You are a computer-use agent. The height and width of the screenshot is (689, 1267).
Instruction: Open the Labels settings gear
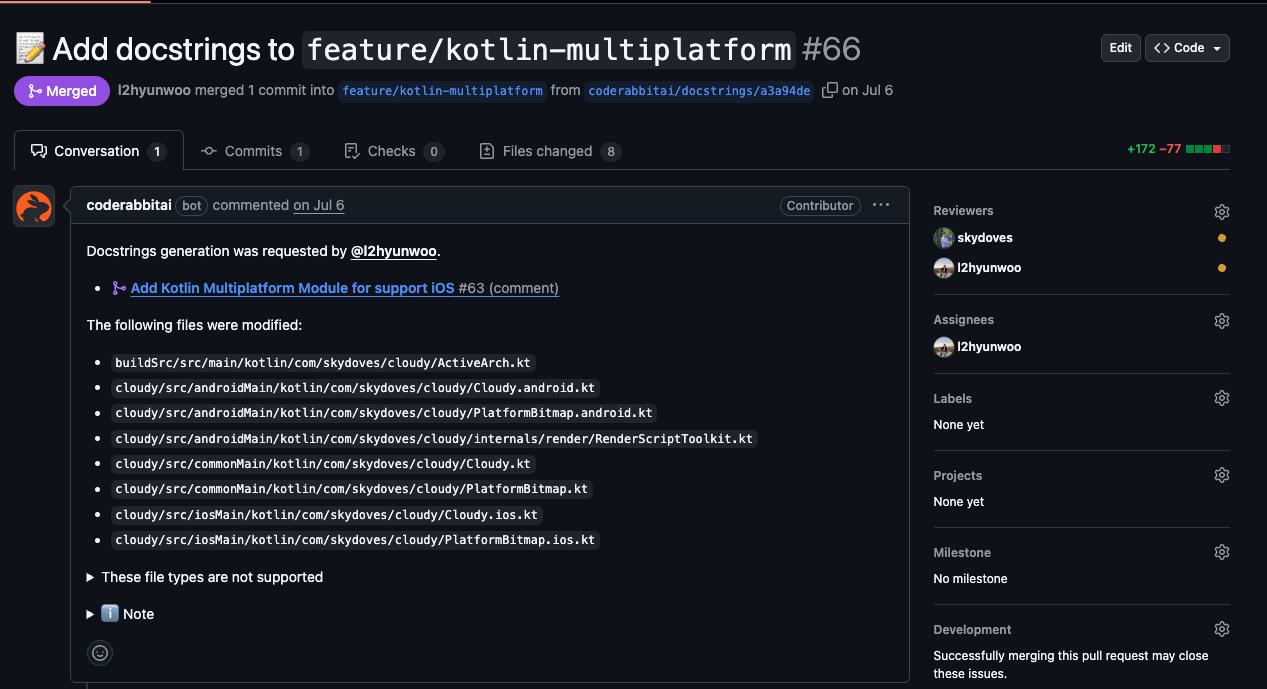tap(1221, 398)
